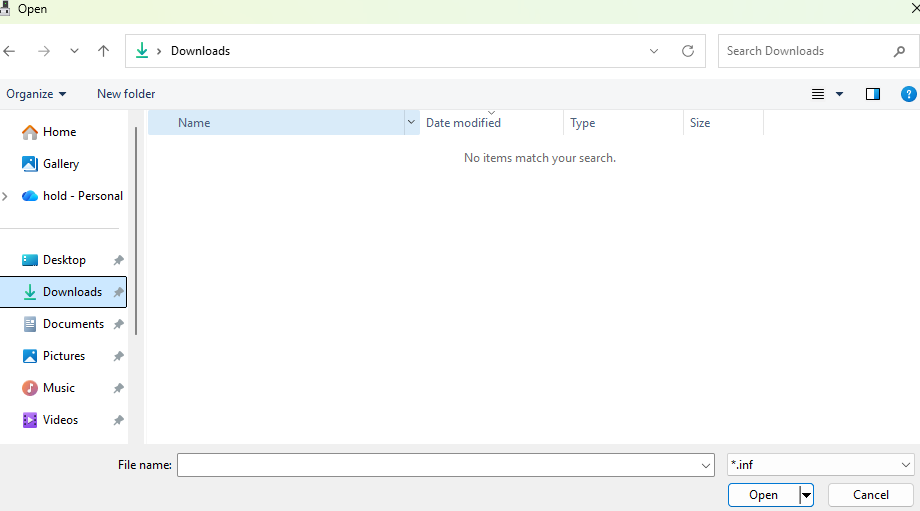This screenshot has height=511, width=920.
Task: Open the Organize menu
Action: point(36,94)
